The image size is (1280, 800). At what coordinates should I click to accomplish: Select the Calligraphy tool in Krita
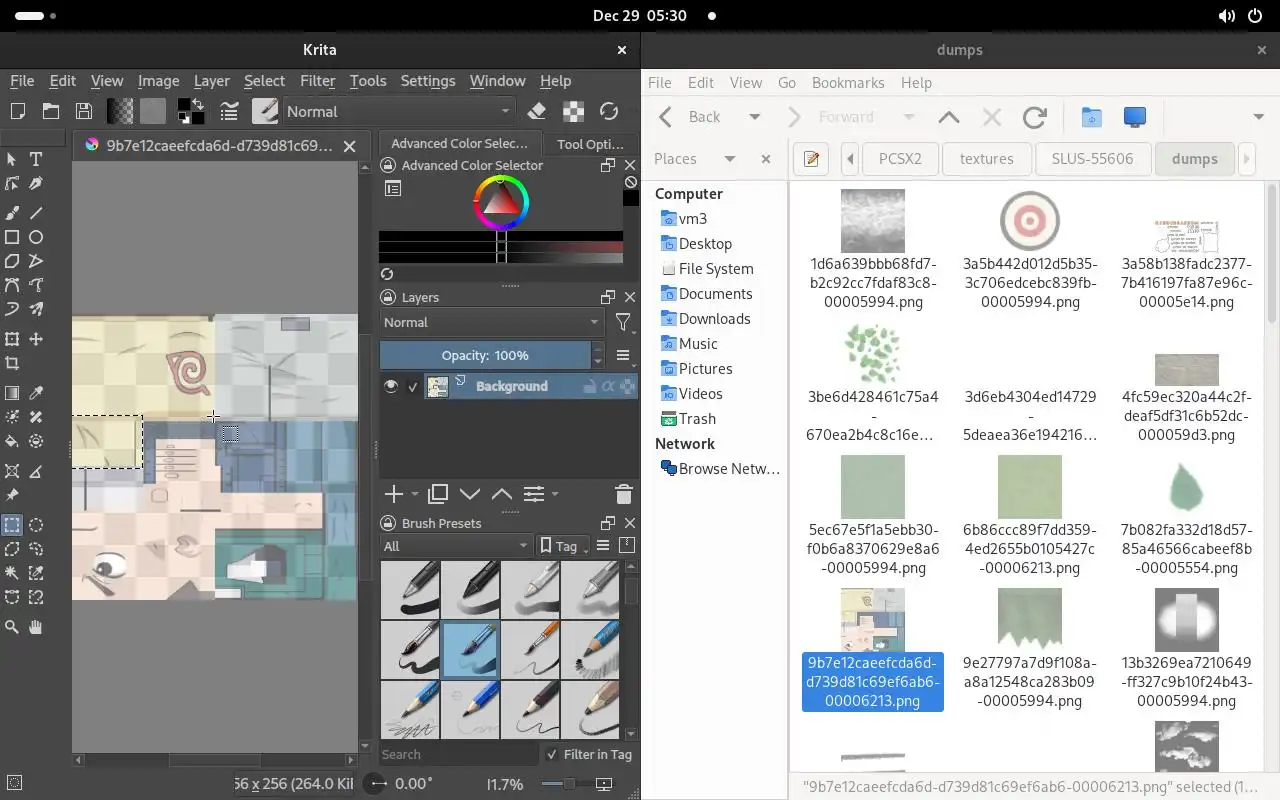pos(36,184)
